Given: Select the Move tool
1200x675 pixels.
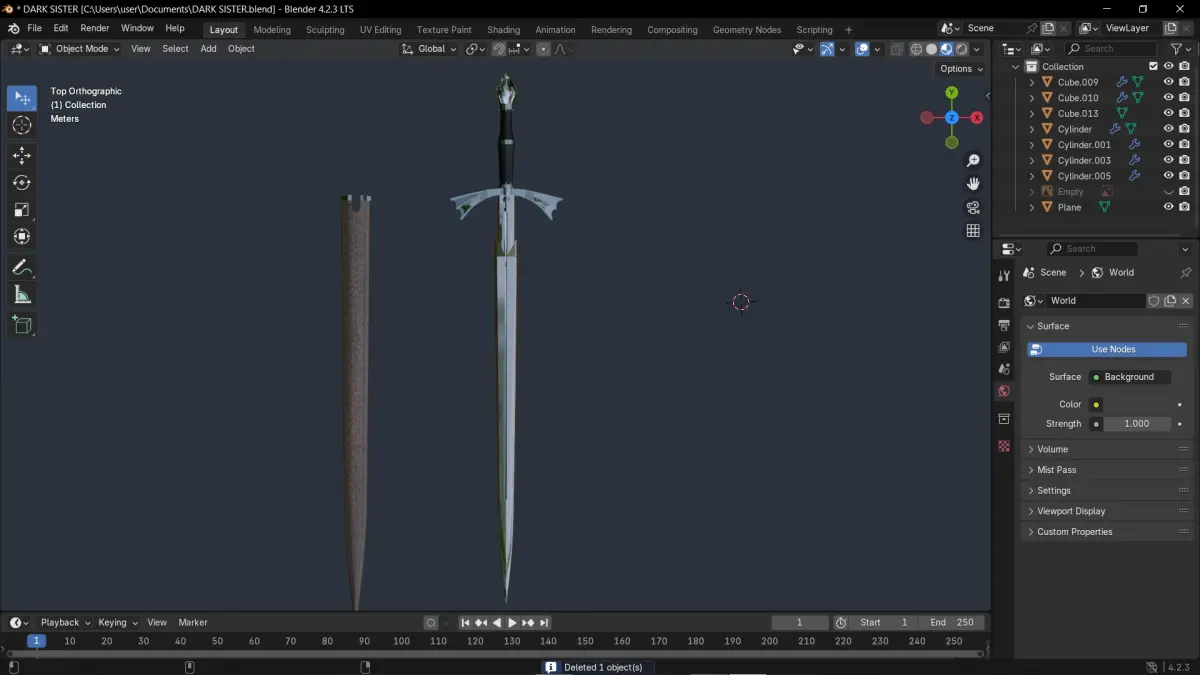Looking at the screenshot, I should pyautogui.click(x=22, y=156).
